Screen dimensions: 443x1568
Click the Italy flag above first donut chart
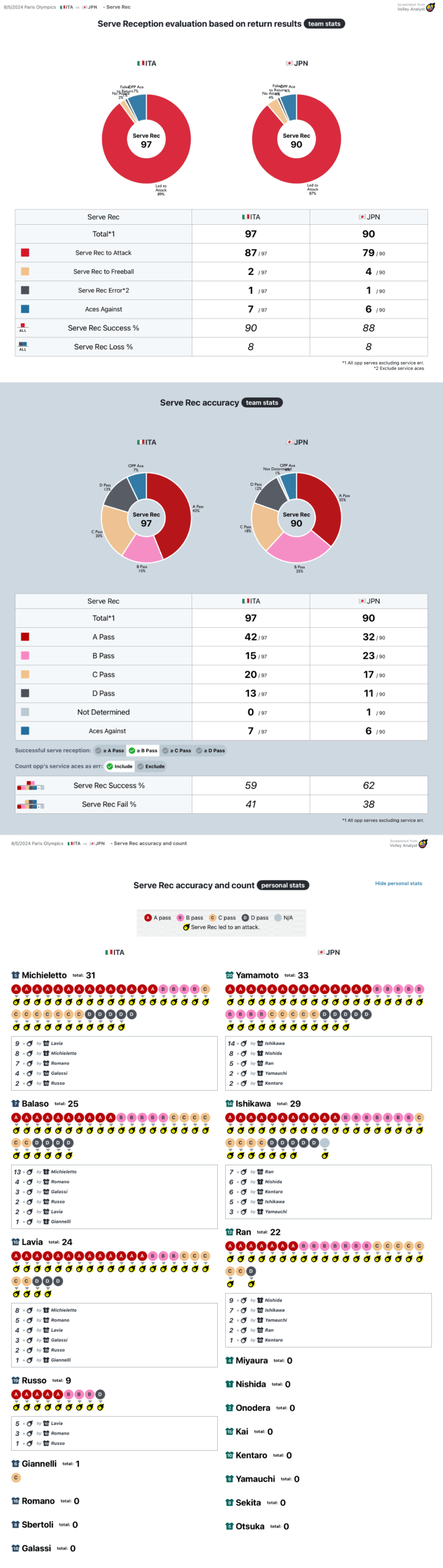click(141, 64)
